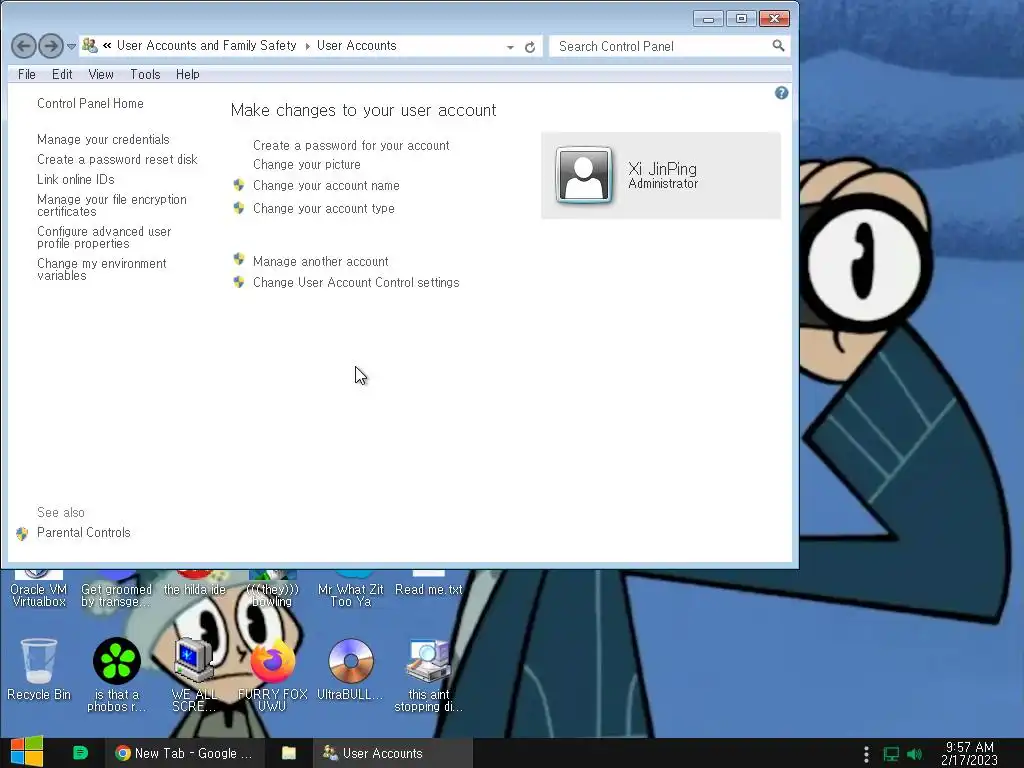The height and width of the screenshot is (768, 1024).
Task: Click shield icon beside Change your account name
Action: pos(239,185)
